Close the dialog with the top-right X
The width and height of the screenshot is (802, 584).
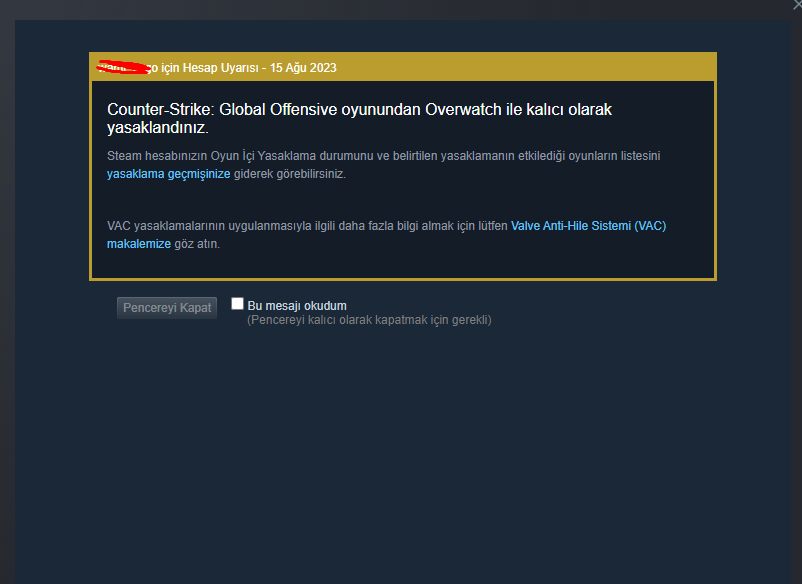pos(797,4)
